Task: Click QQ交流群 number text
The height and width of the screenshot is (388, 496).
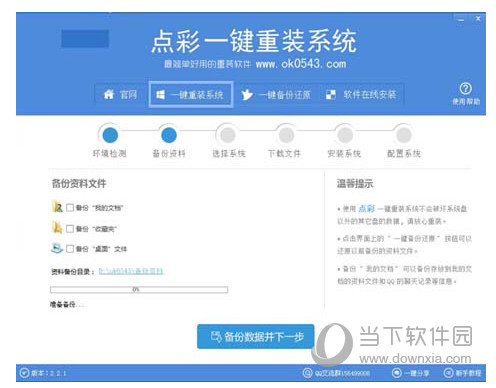Action: click(x=342, y=373)
